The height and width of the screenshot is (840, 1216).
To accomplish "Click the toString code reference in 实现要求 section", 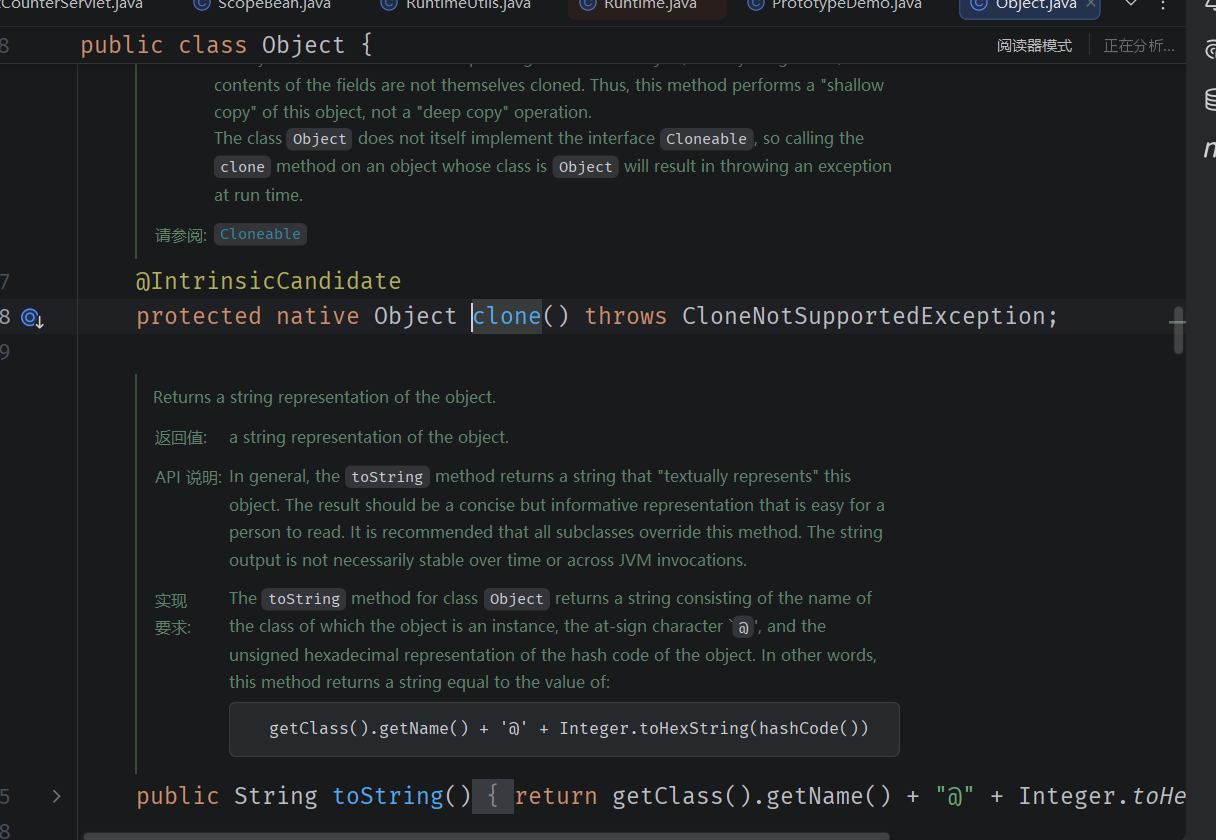I will click(x=304, y=599).
